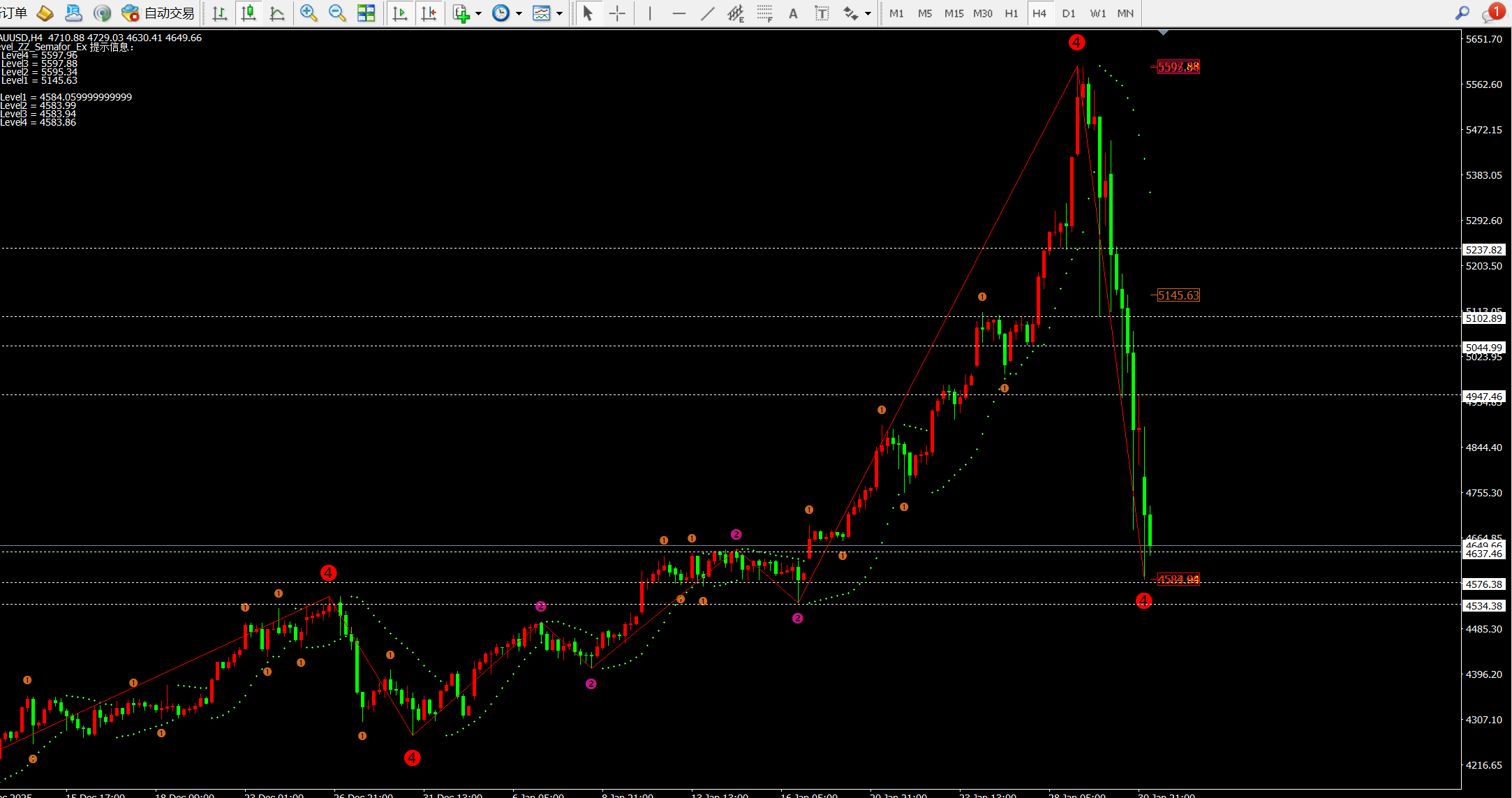Click the 5145.63 orange price label
1512x798 pixels.
click(1178, 295)
